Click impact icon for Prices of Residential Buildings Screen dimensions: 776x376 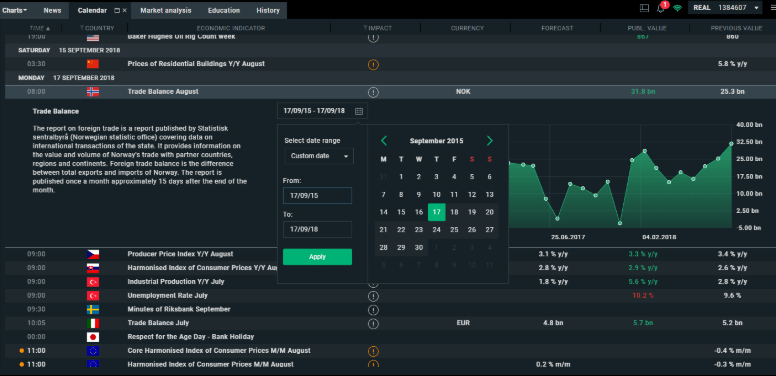coord(374,64)
